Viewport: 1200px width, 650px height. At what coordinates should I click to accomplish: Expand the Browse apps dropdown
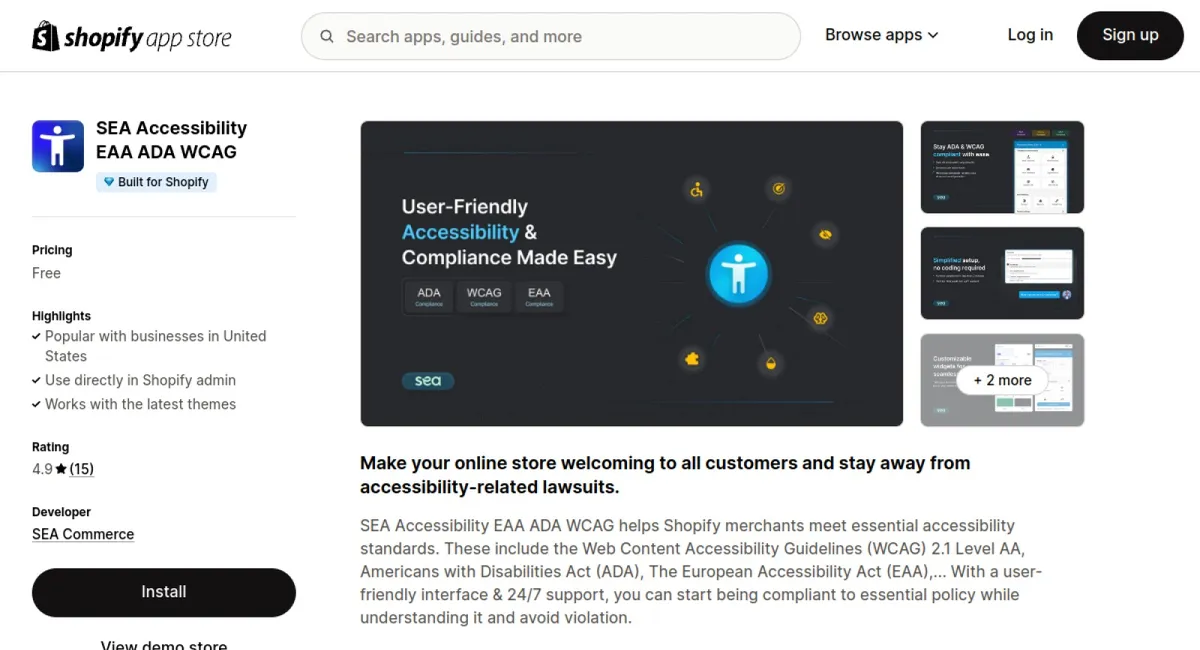pos(881,35)
